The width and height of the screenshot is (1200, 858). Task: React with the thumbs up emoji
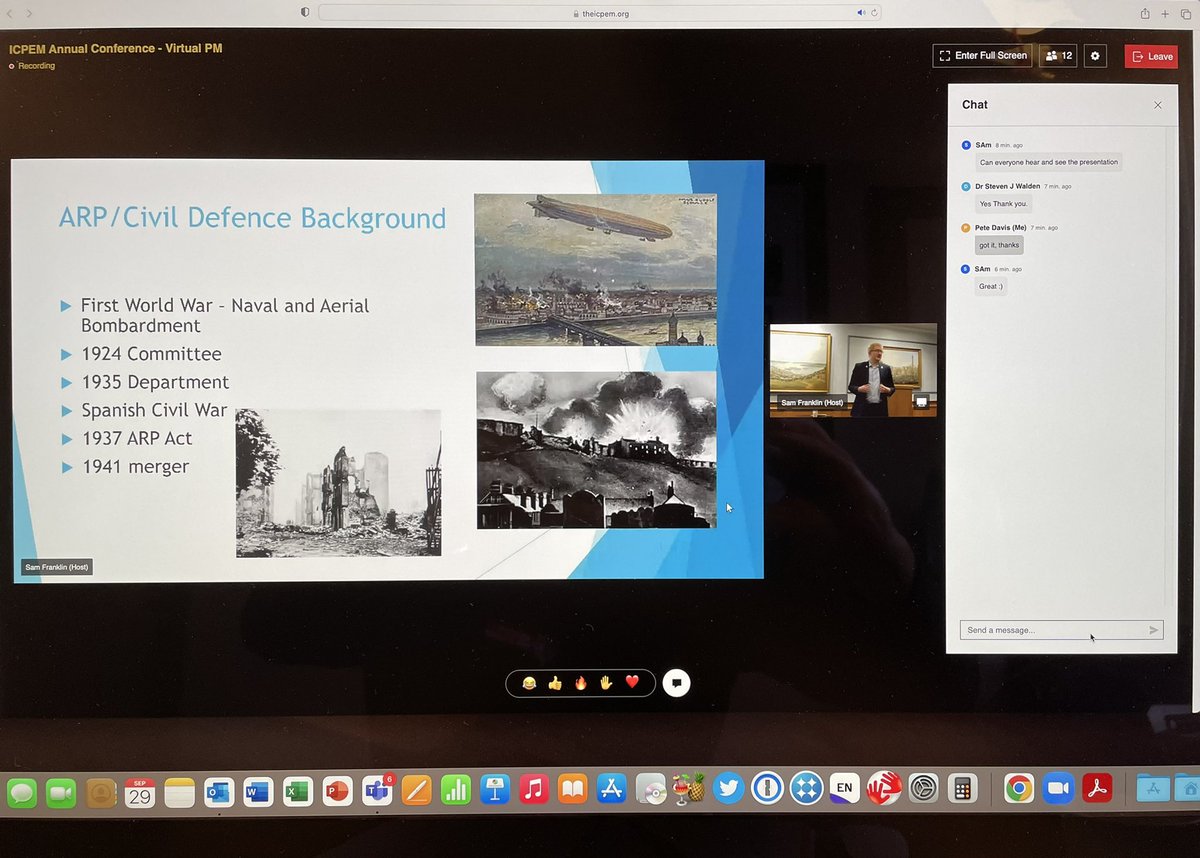coord(554,683)
